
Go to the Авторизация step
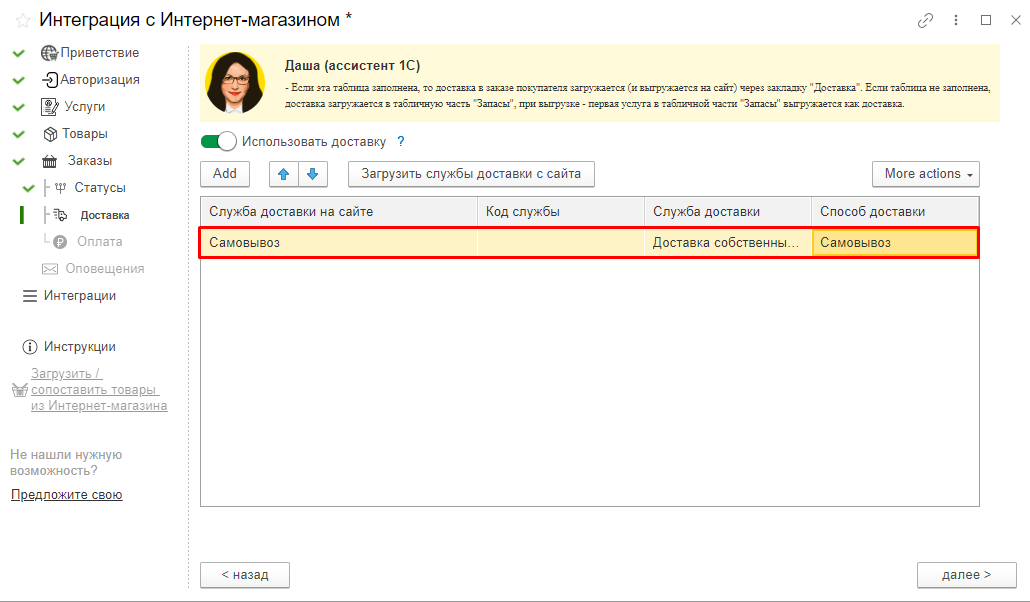click(100, 80)
